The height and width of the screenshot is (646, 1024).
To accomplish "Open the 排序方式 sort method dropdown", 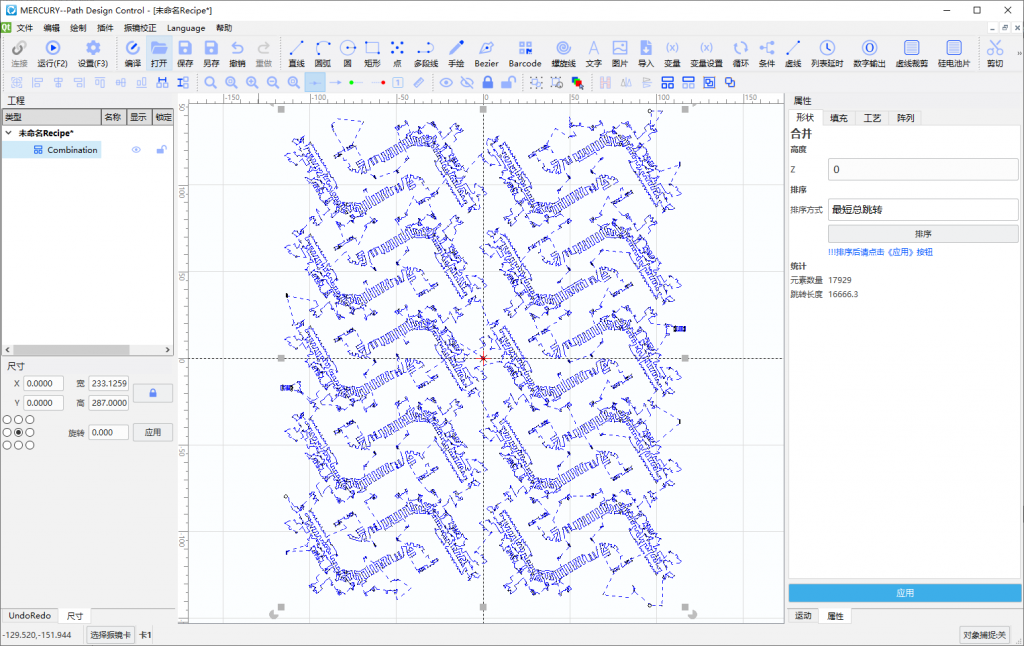I will click(x=923, y=210).
